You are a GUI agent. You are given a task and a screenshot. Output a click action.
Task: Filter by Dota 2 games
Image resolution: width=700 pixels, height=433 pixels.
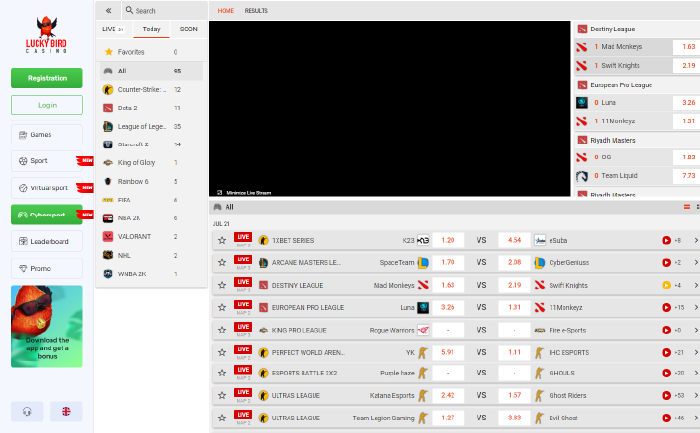tap(151, 108)
